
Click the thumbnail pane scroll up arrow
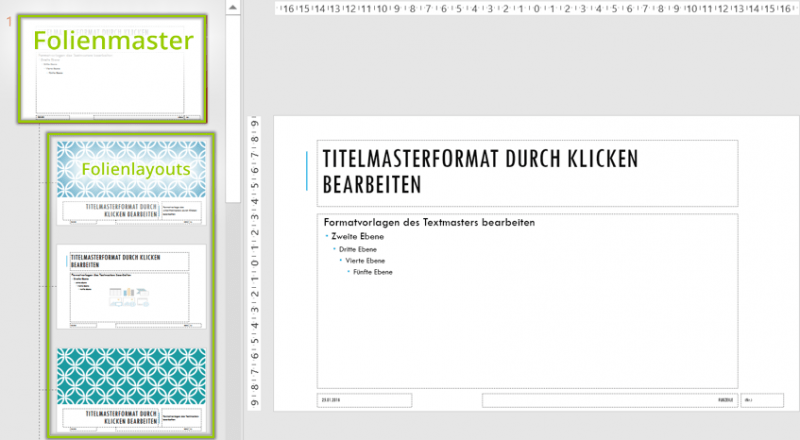pyautogui.click(x=233, y=7)
